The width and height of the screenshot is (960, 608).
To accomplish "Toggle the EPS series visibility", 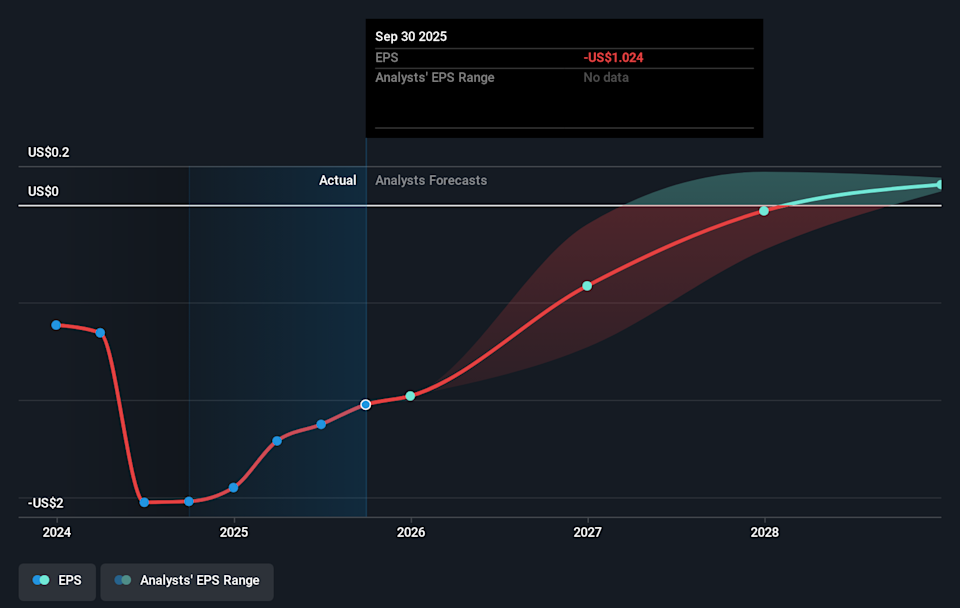I will pyautogui.click(x=57, y=581).
